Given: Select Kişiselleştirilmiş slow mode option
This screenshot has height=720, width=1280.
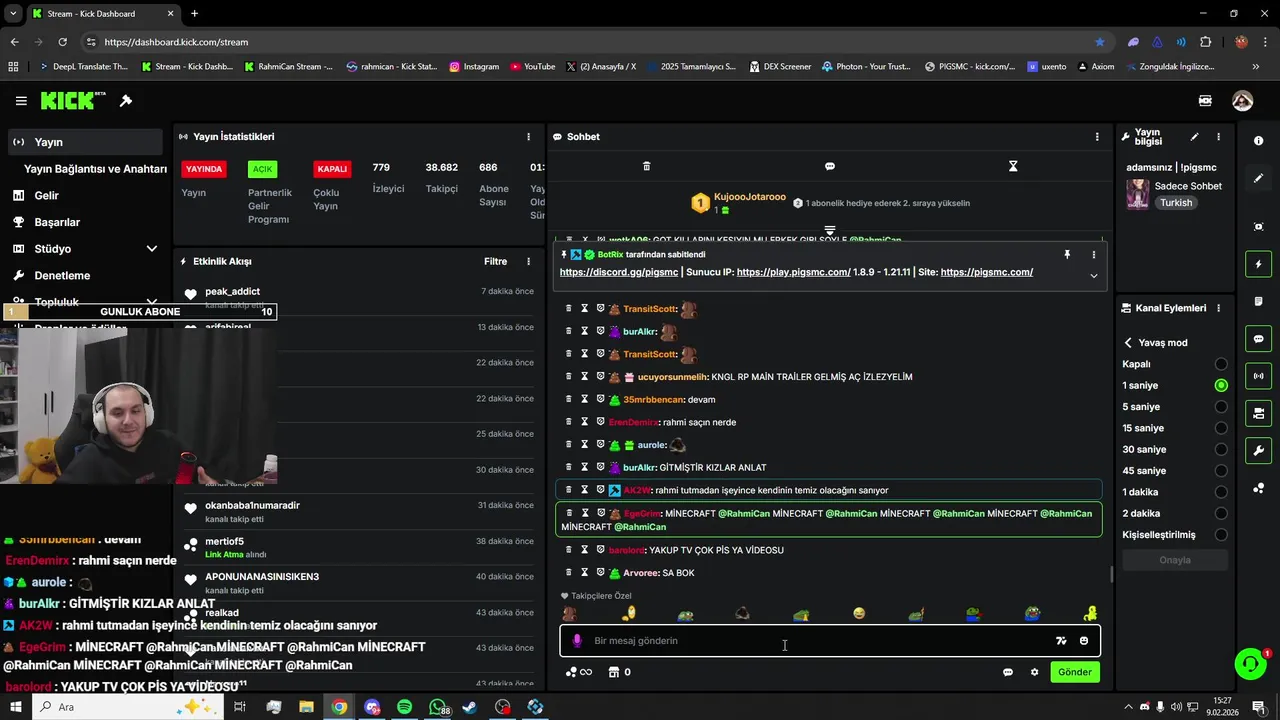Looking at the screenshot, I should 1221,535.
